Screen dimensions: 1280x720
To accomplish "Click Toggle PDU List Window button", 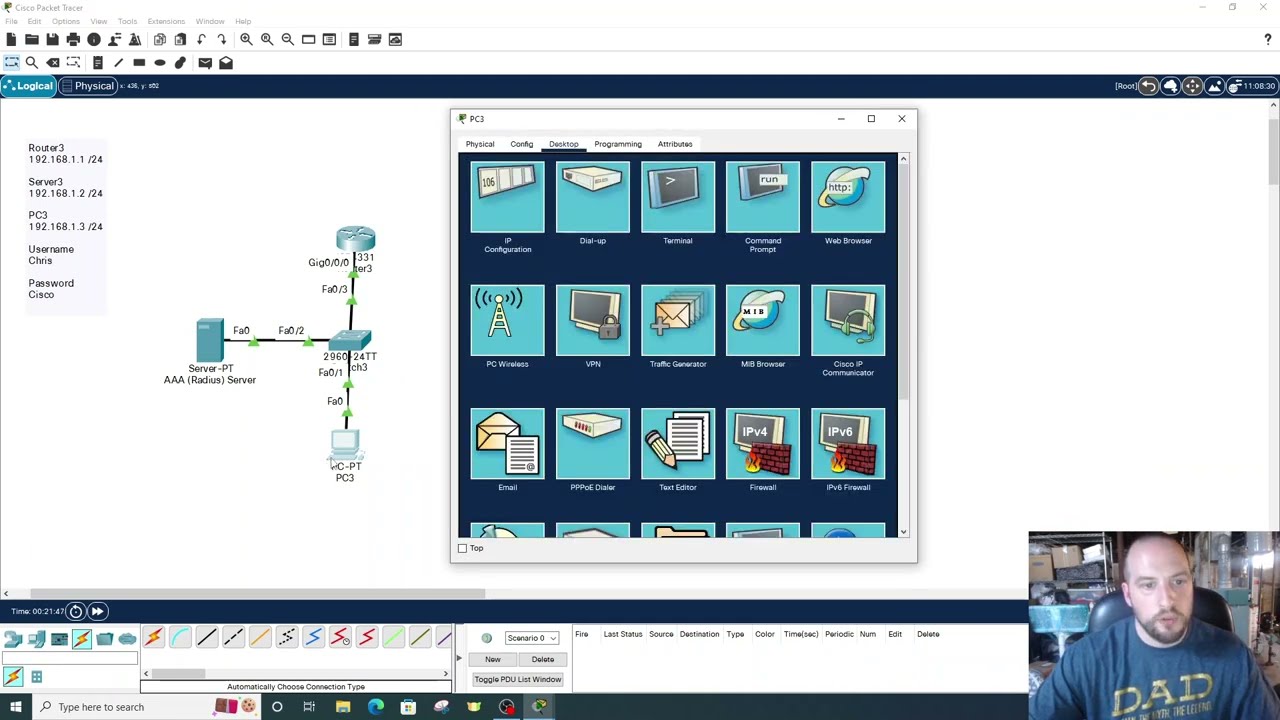I will [x=518, y=680].
